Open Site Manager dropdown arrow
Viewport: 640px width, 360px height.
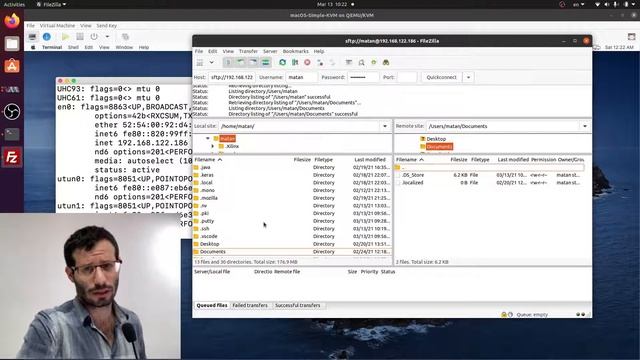(x=211, y=62)
